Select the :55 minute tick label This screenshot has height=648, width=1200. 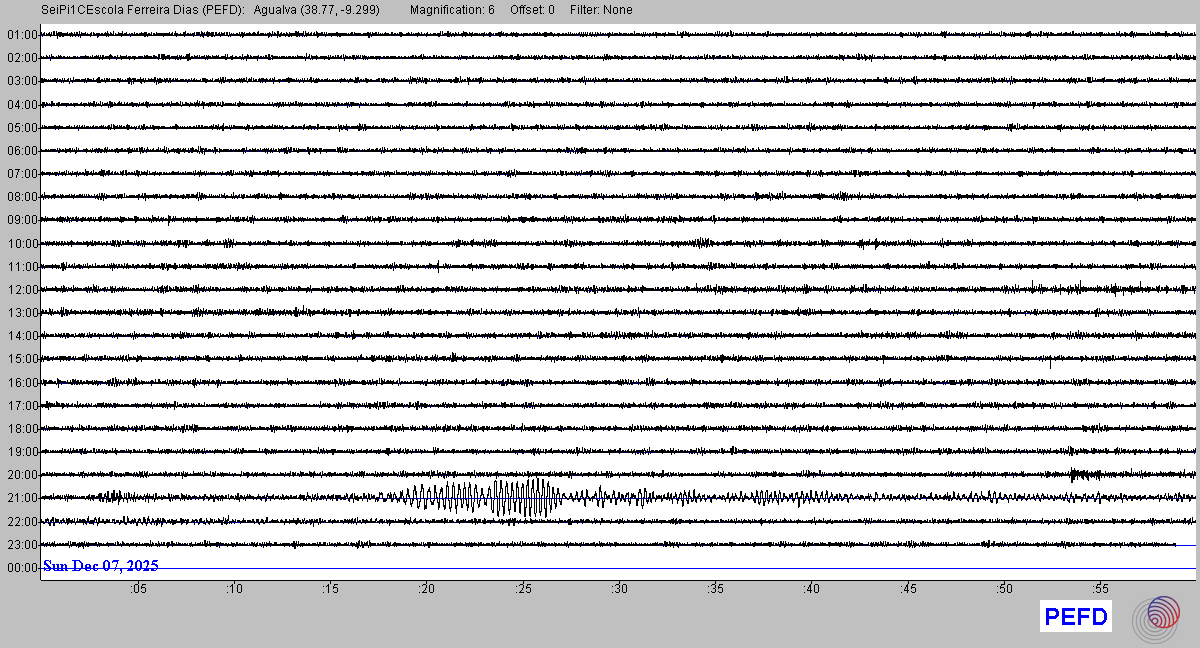point(1100,589)
